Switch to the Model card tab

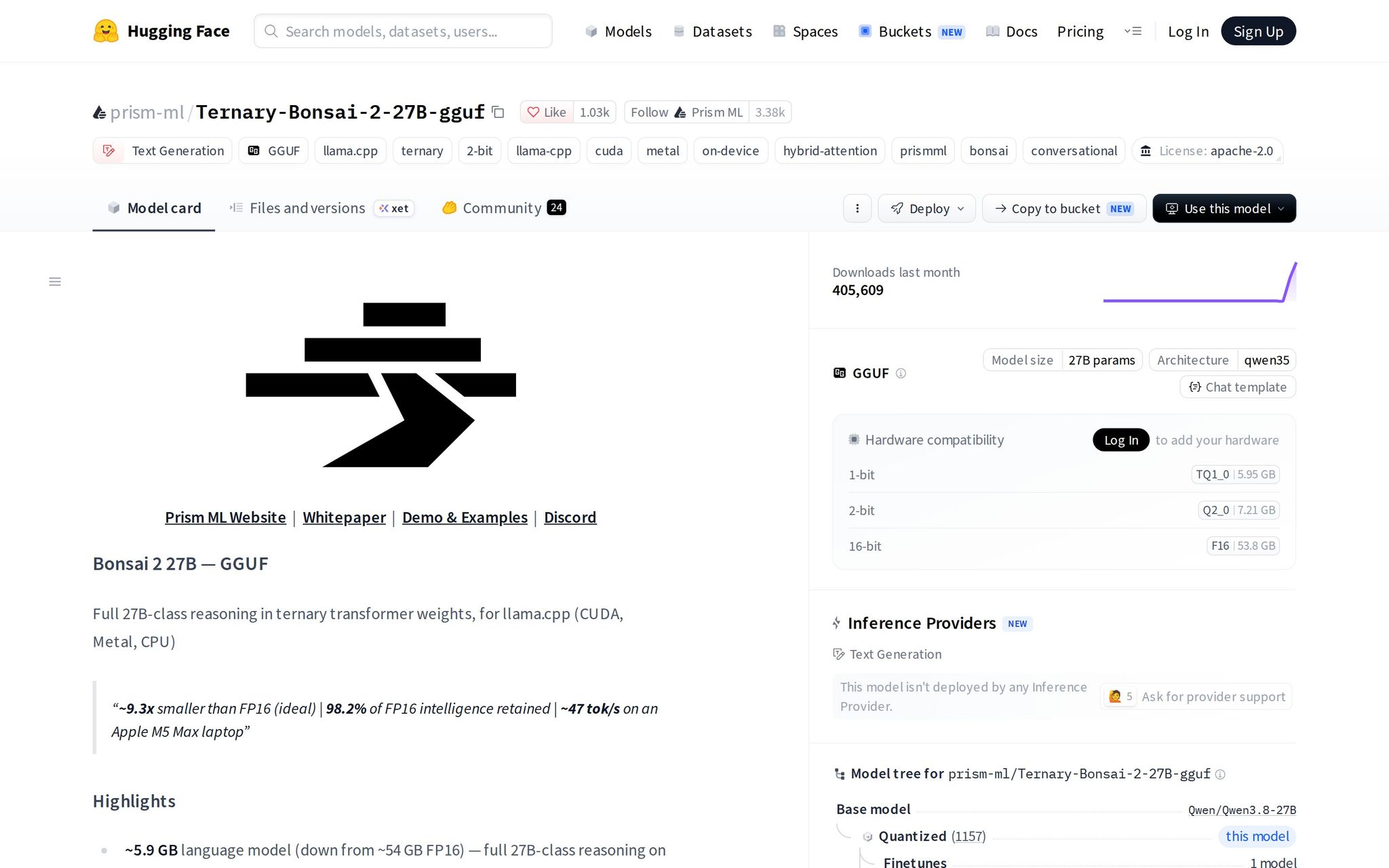pos(154,208)
